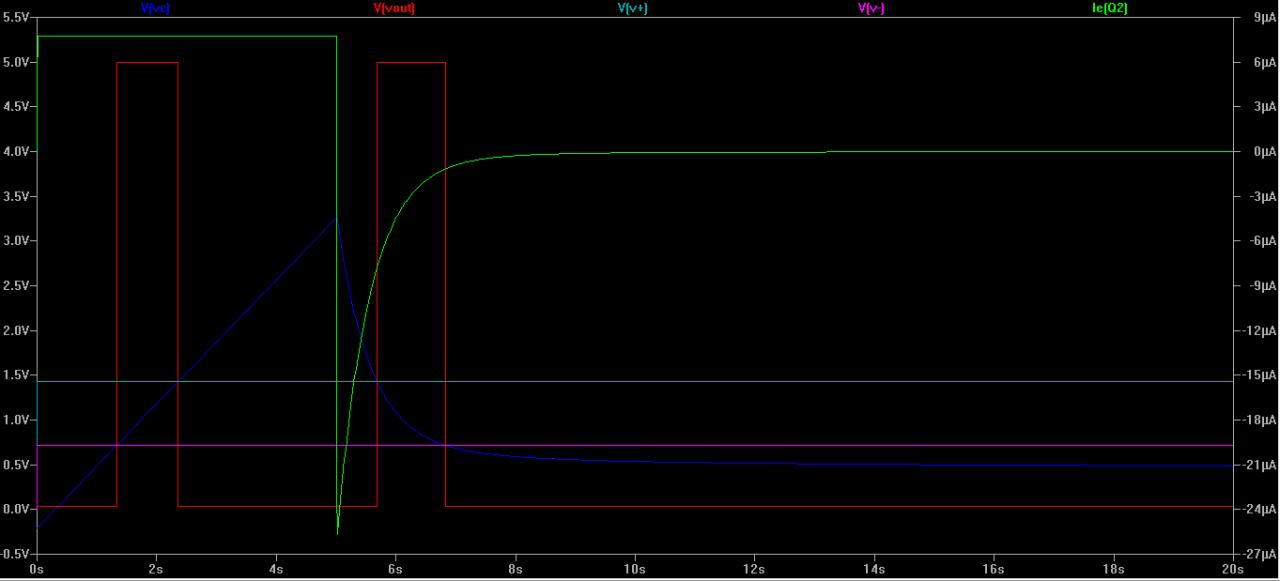Click the 2.5V left axis label
Image resolution: width=1280 pixels, height=581 pixels.
(16, 285)
